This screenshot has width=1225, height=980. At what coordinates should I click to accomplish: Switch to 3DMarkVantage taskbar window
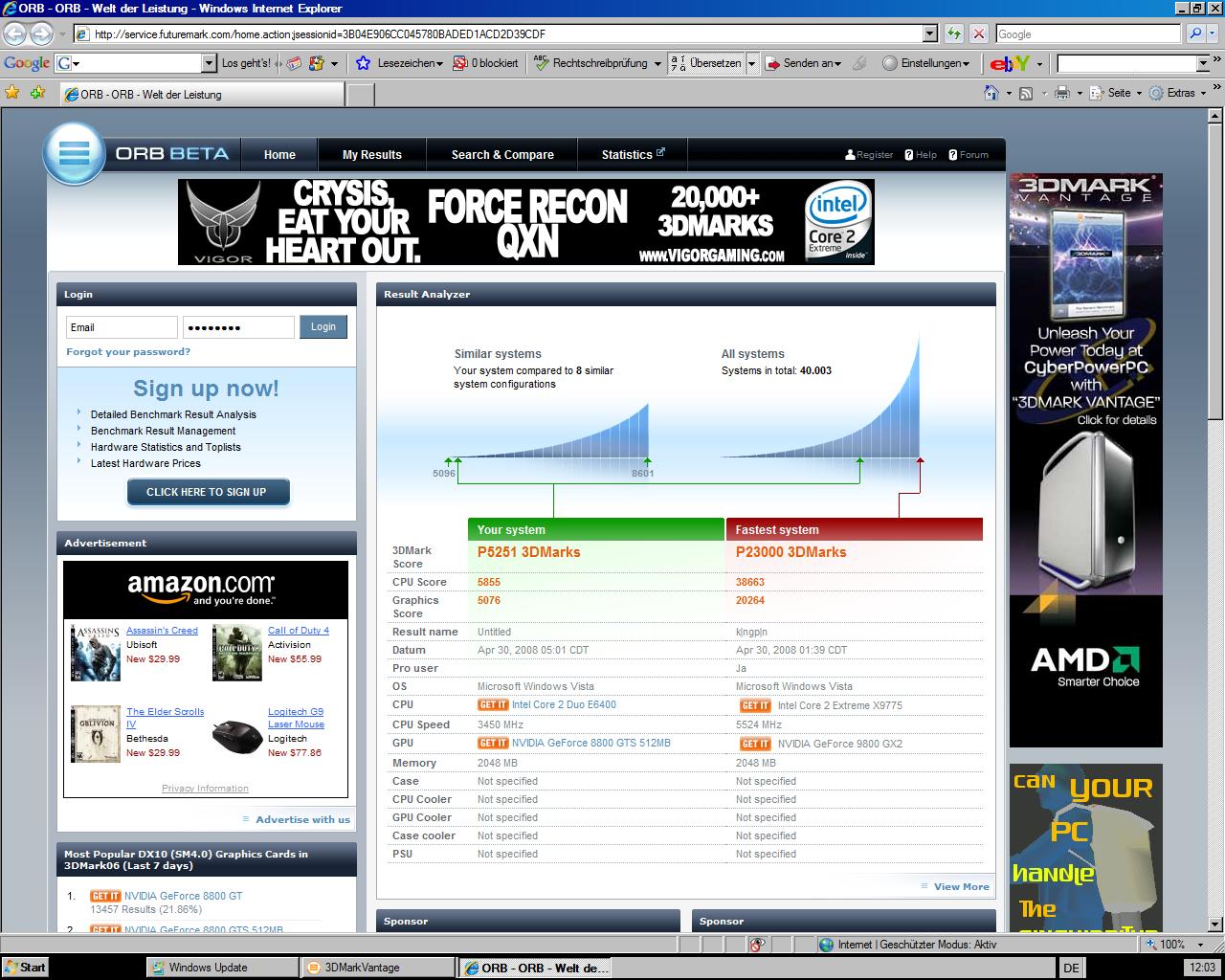377,967
